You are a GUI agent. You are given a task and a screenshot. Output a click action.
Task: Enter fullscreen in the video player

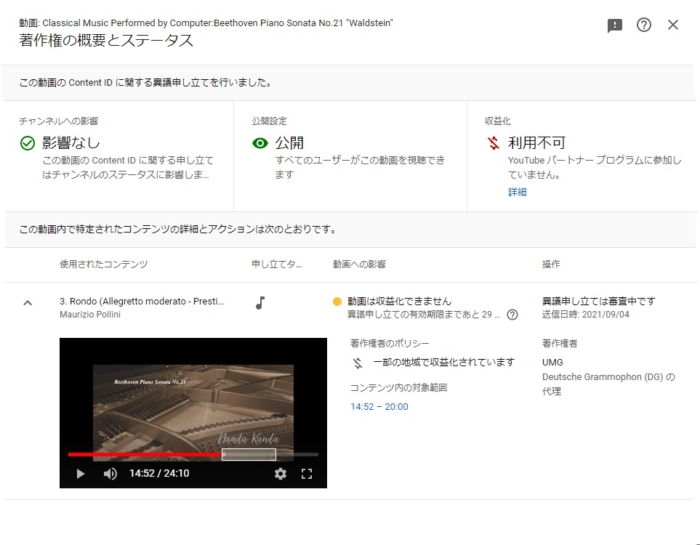click(307, 473)
